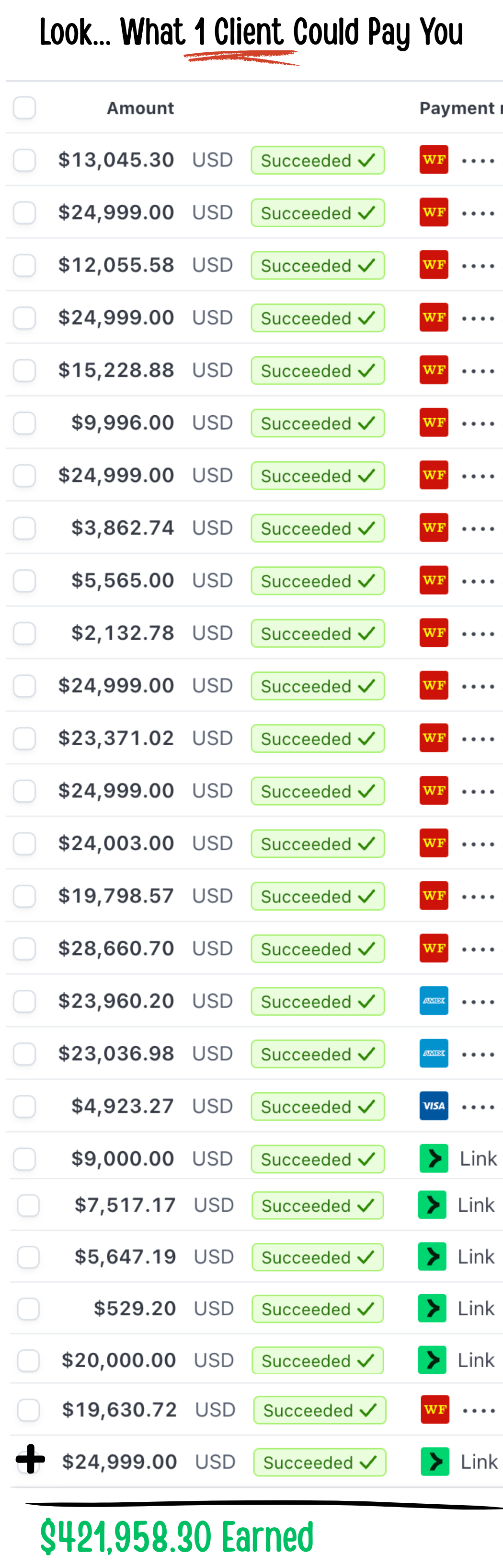This screenshot has width=503, height=1568.
Task: Click green Link icon on $529.20 row
Action: pos(433,1308)
